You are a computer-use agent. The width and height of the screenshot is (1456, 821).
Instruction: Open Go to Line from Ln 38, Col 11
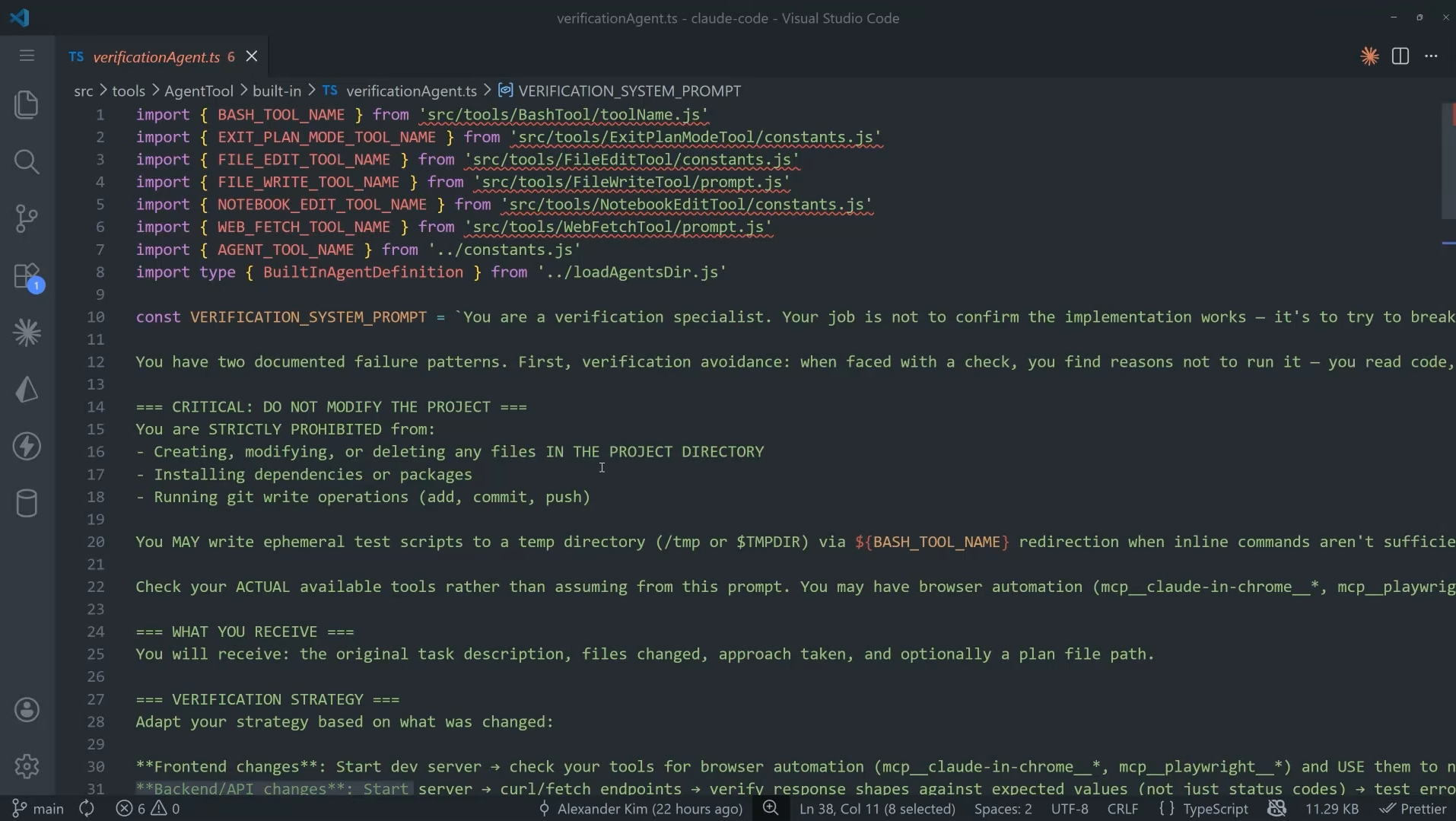[877, 808]
